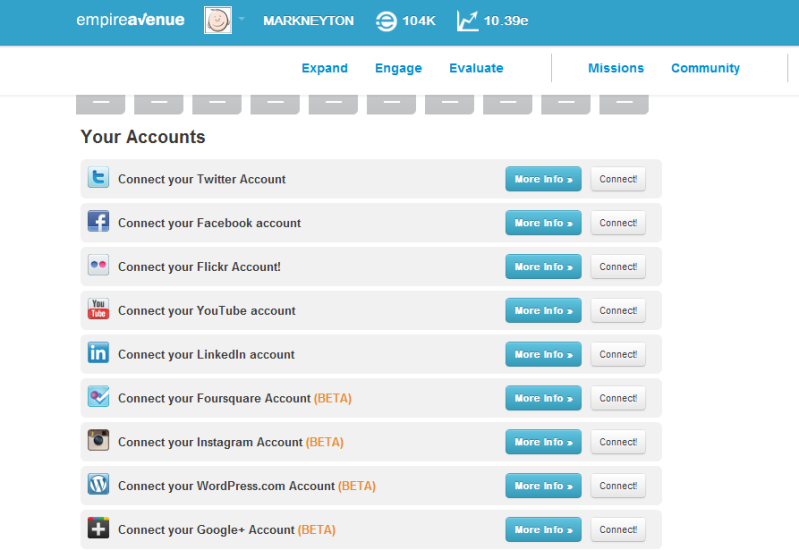Click Connect for Foursquare Account
The image size is (799, 550).
[618, 398]
